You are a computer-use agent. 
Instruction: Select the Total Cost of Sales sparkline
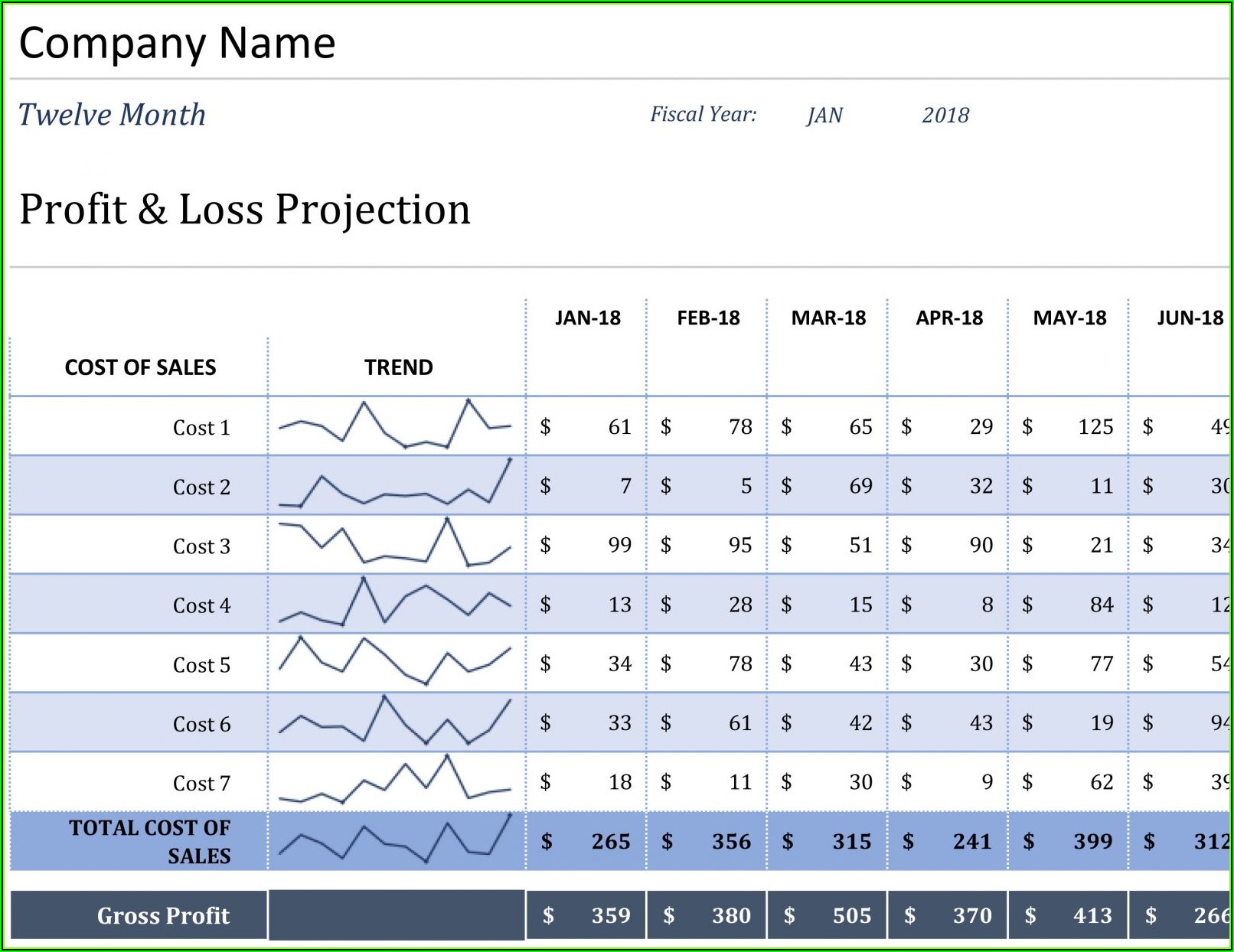(x=395, y=840)
